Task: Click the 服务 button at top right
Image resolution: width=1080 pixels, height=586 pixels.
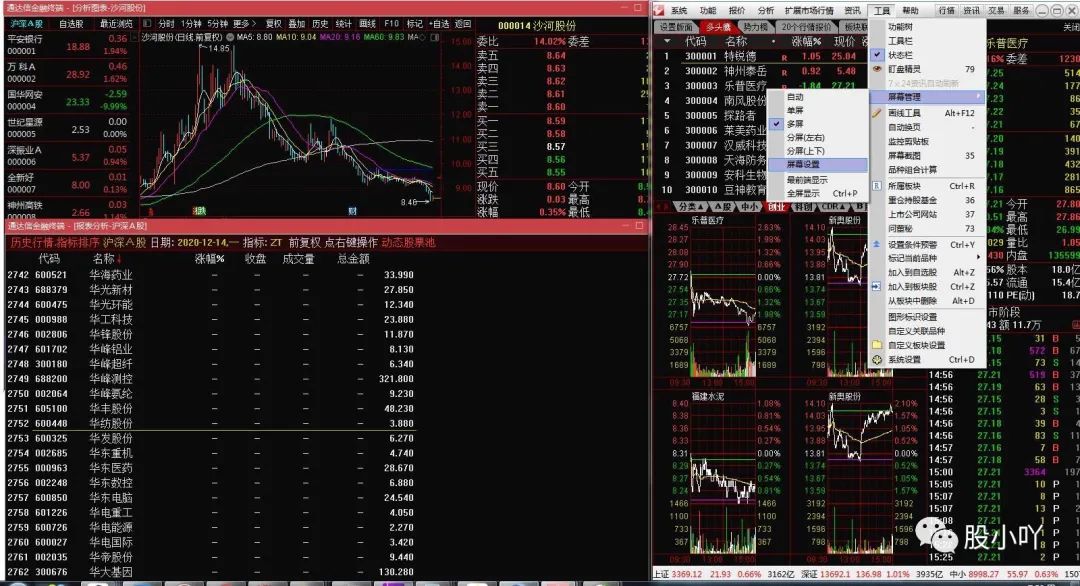Action: pyautogui.click(x=1021, y=10)
